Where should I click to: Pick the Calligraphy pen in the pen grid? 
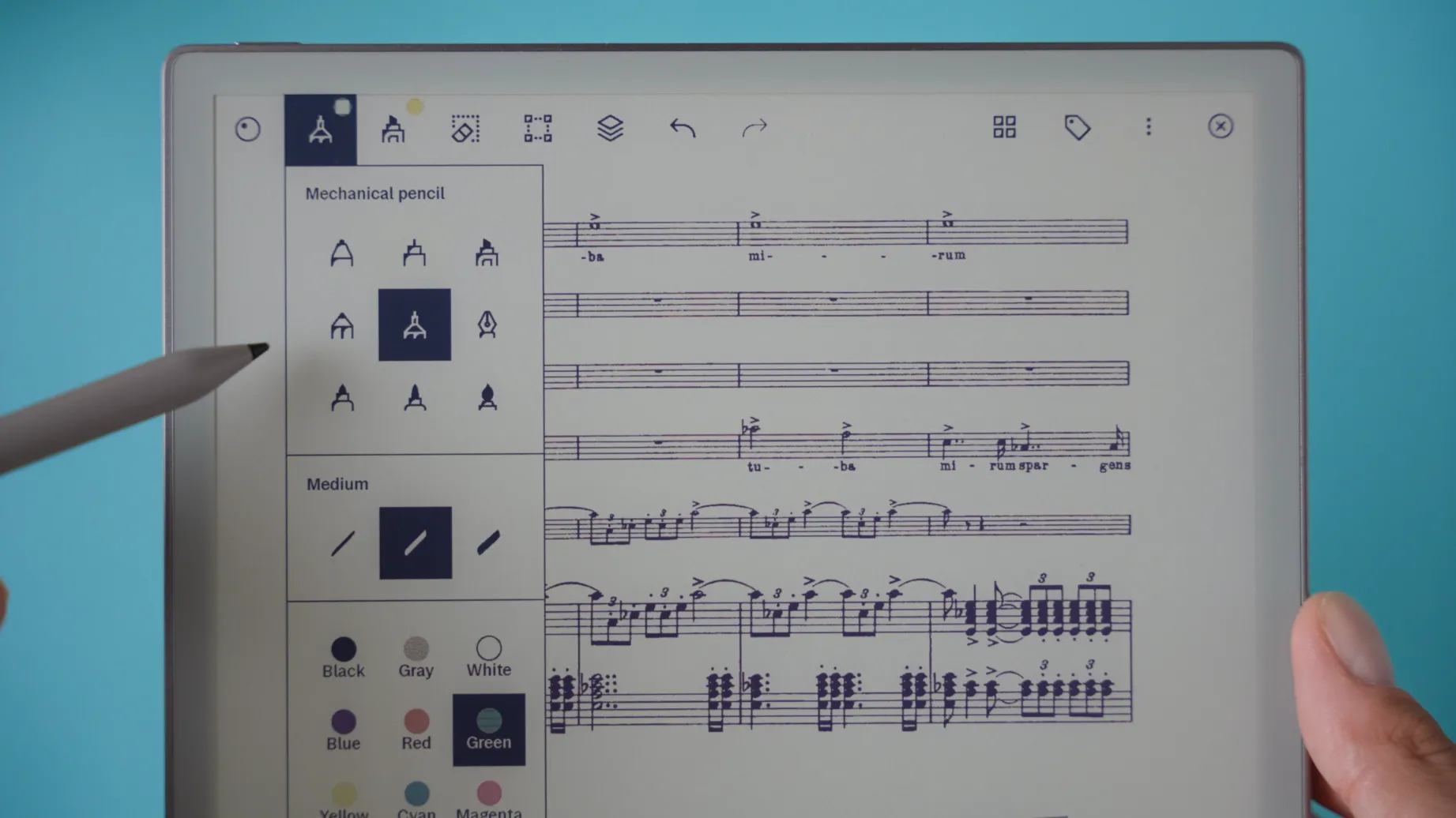tap(487, 325)
